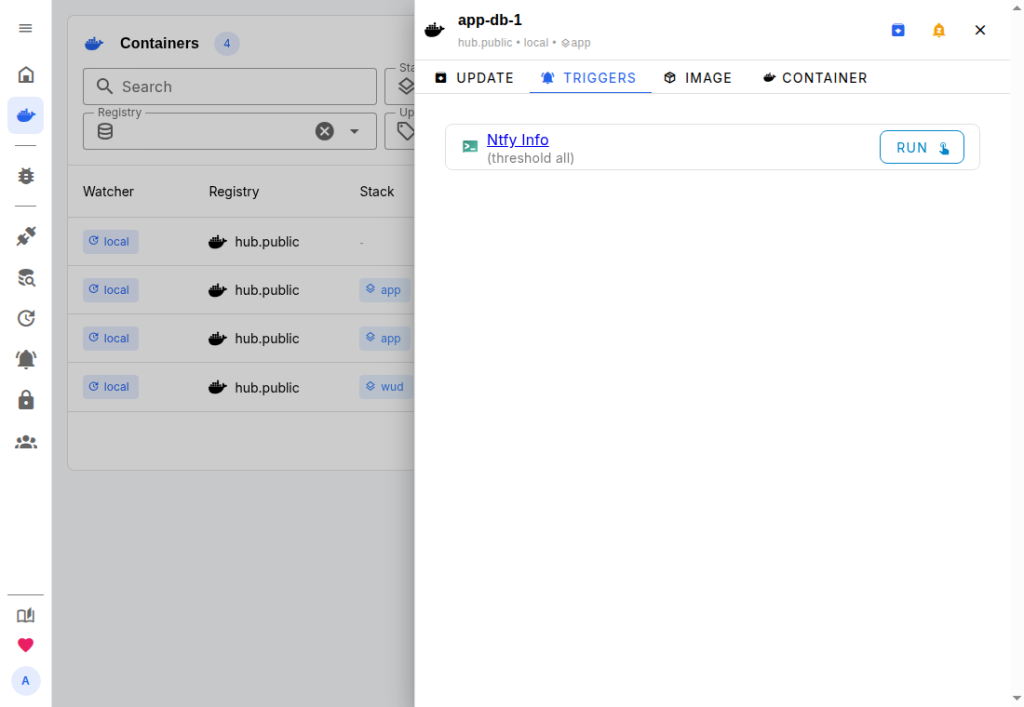Open users group icon in sidebar
Viewport: 1024px width, 707px height.
click(25, 442)
